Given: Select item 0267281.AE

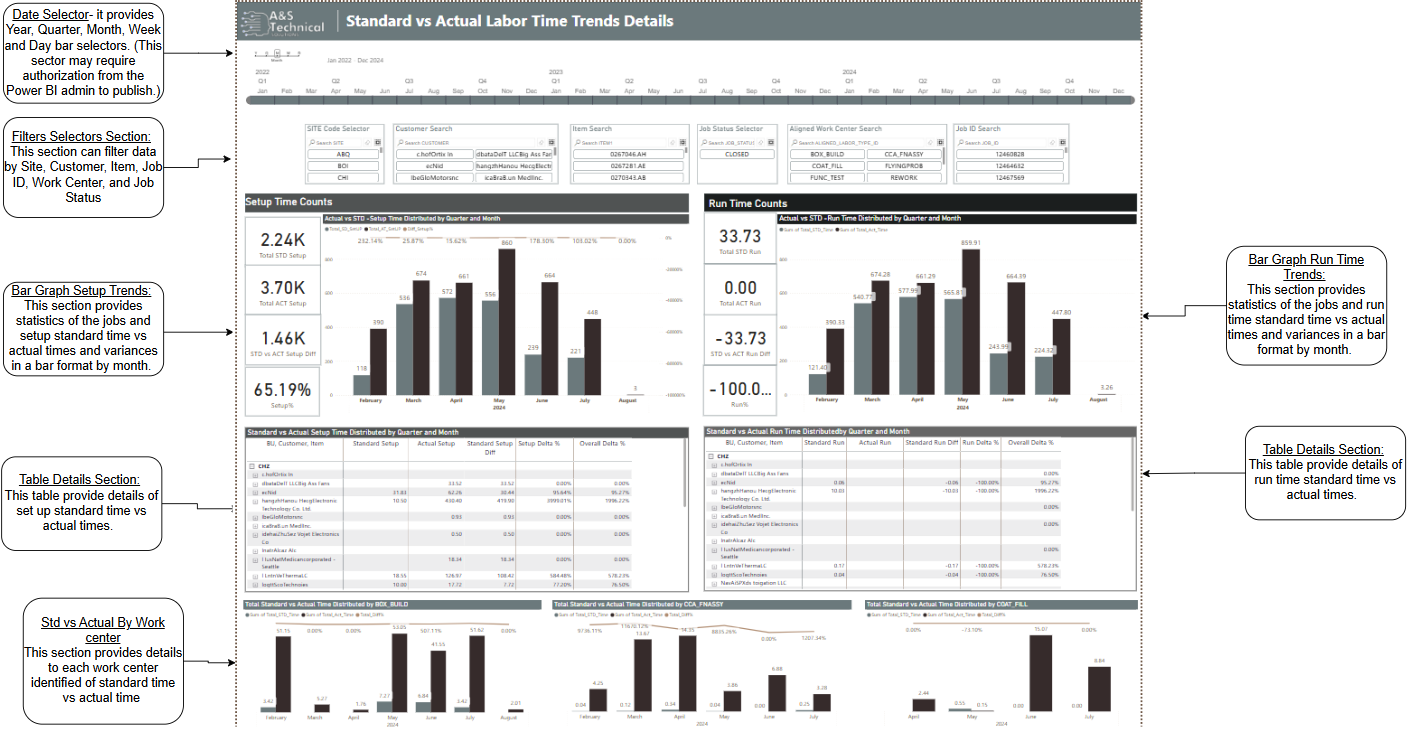Looking at the screenshot, I should 628,165.
